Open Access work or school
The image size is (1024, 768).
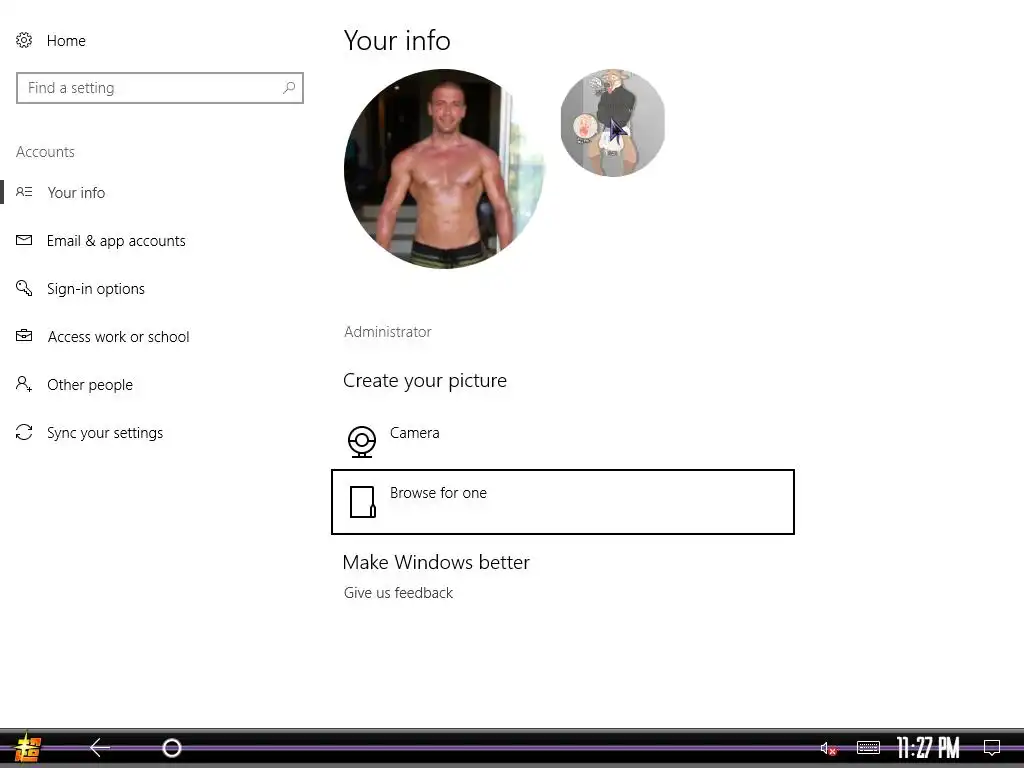[119, 337]
